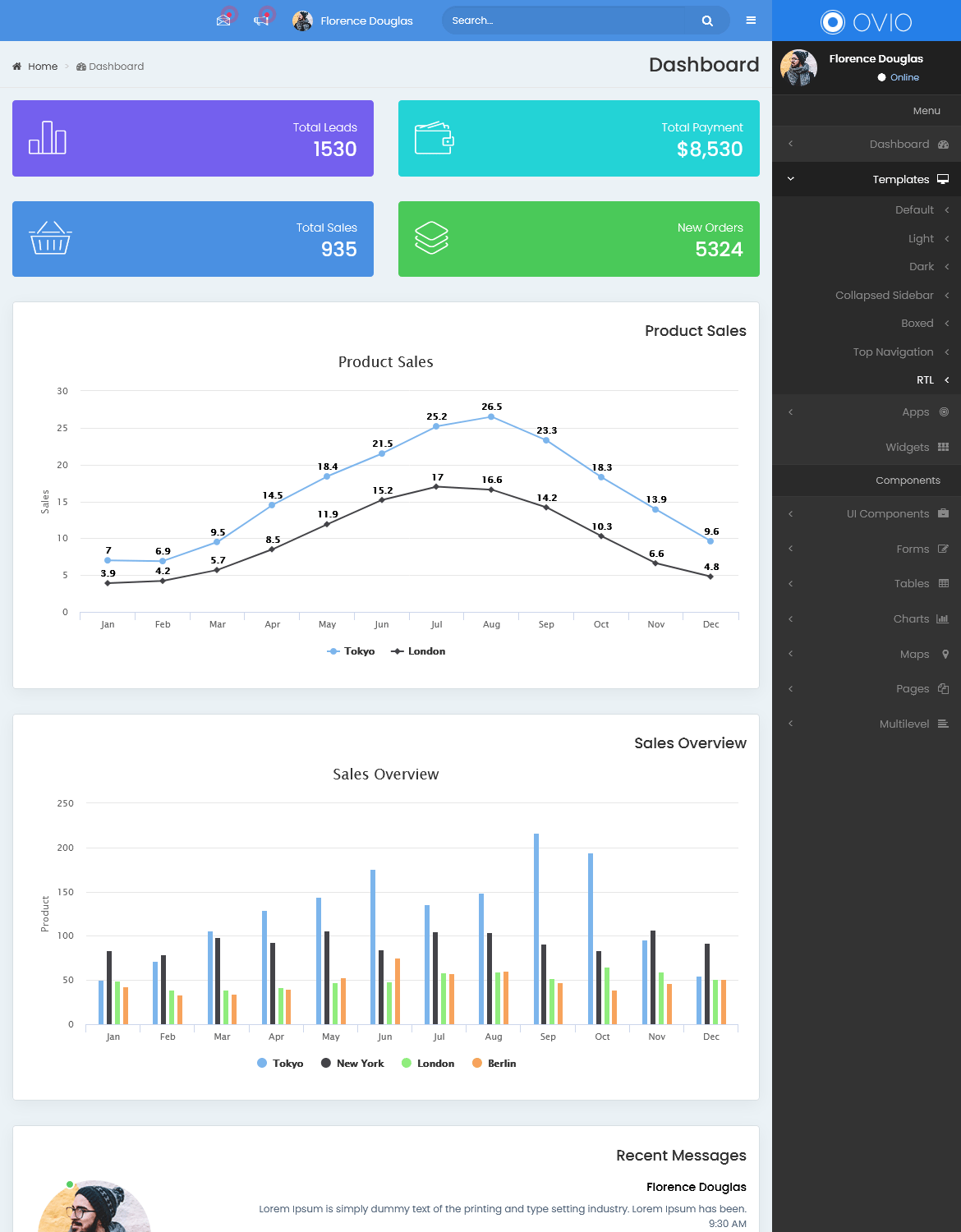Click the Maps location pin icon

click(945, 654)
